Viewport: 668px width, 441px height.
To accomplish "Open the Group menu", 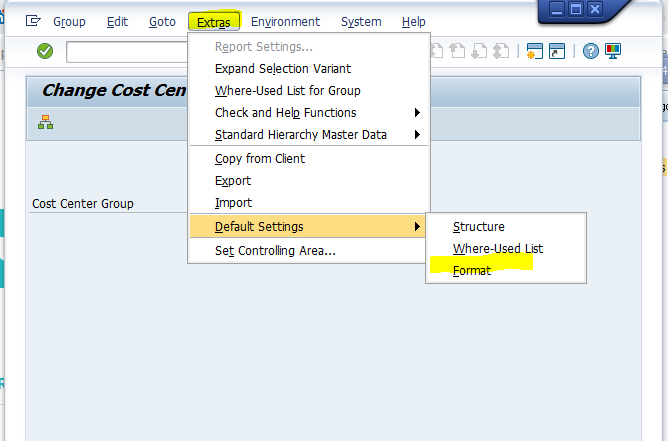I will tap(69, 22).
